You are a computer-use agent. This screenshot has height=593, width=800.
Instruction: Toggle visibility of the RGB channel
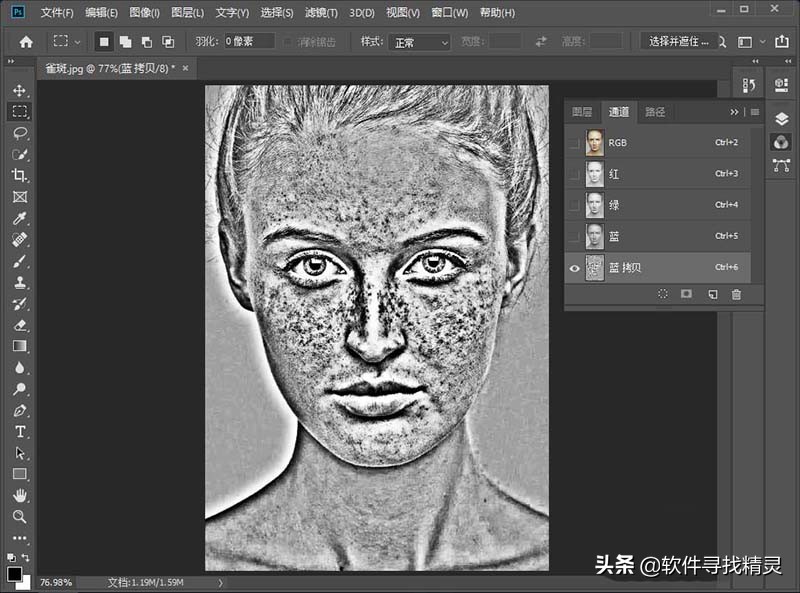[575, 142]
